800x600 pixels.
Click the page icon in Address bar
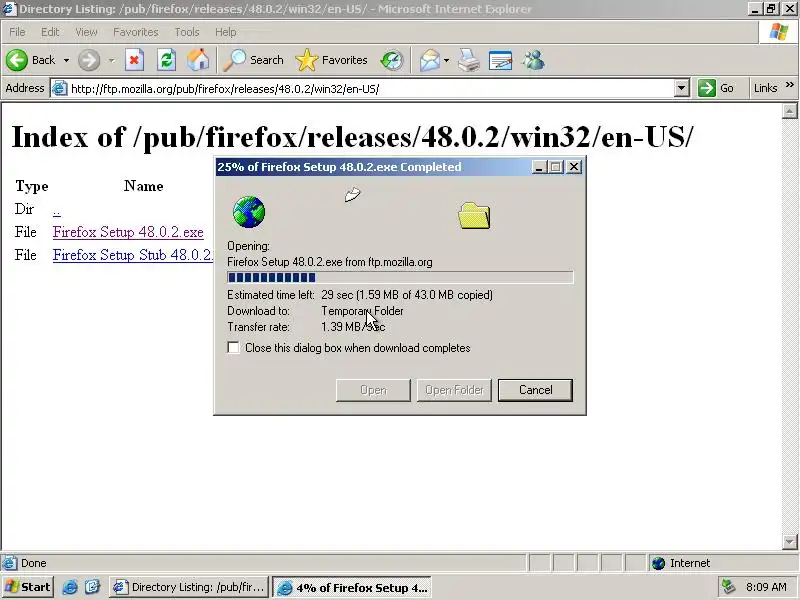tap(60, 88)
